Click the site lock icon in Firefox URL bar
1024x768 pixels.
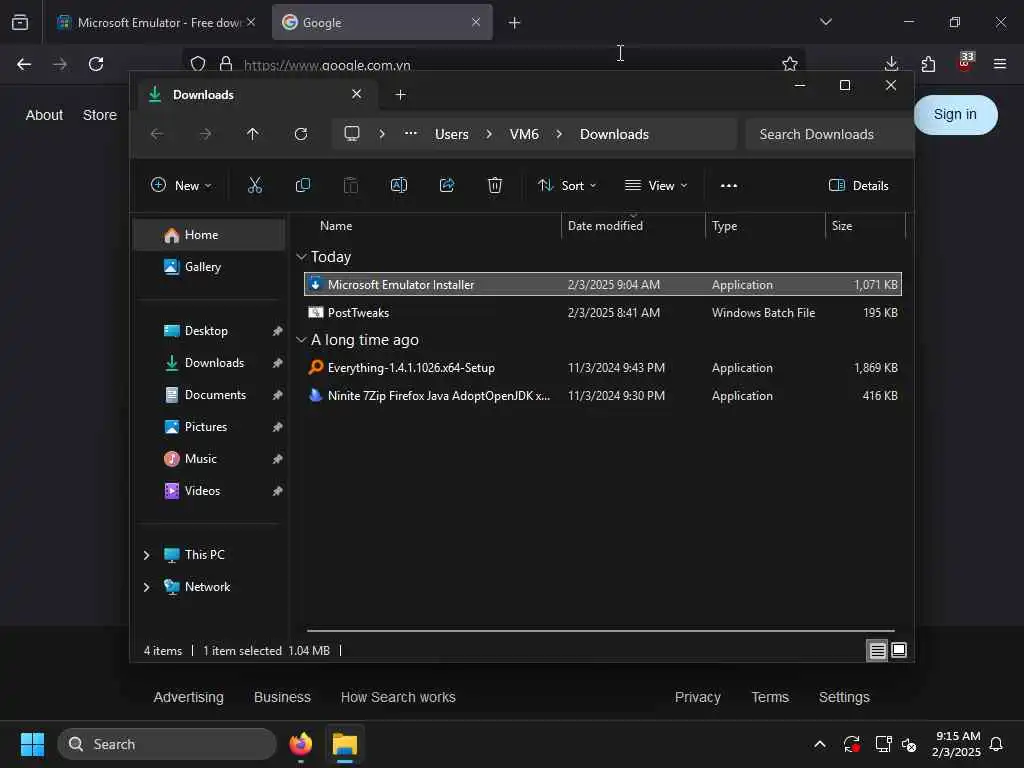tap(226, 64)
